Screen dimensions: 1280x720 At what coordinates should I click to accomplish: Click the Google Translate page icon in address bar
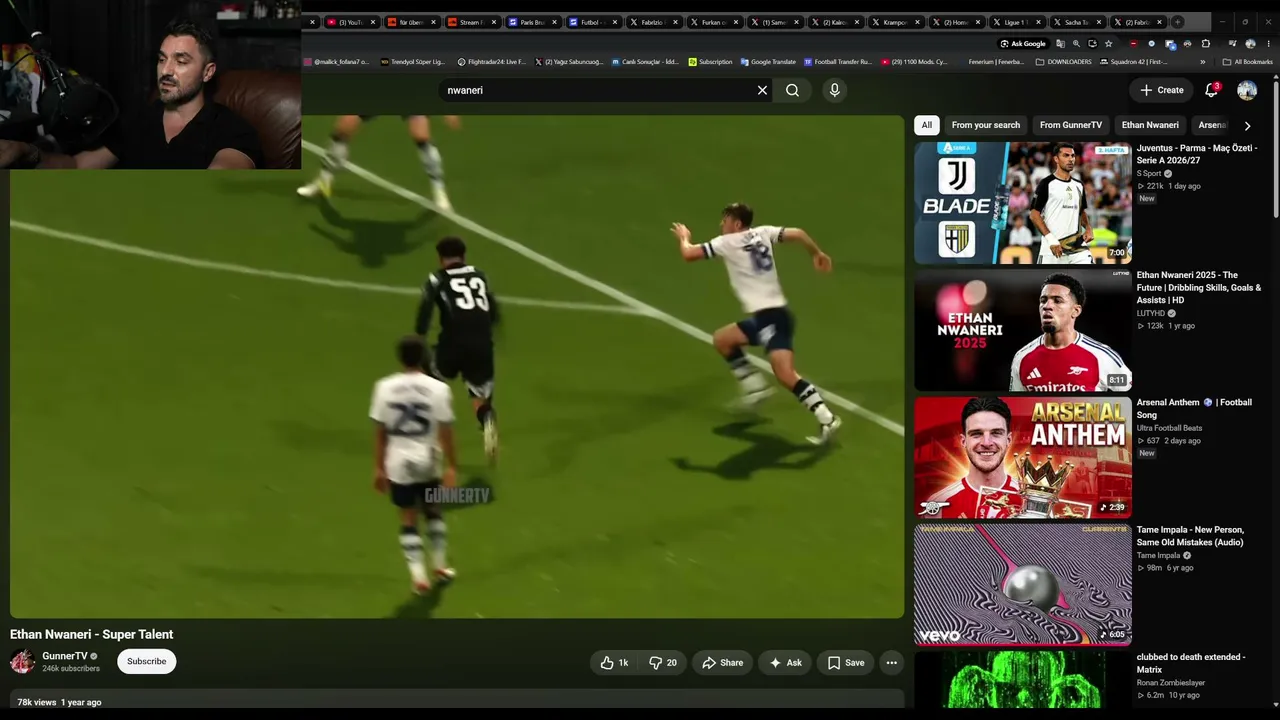pyautogui.click(x=1060, y=44)
